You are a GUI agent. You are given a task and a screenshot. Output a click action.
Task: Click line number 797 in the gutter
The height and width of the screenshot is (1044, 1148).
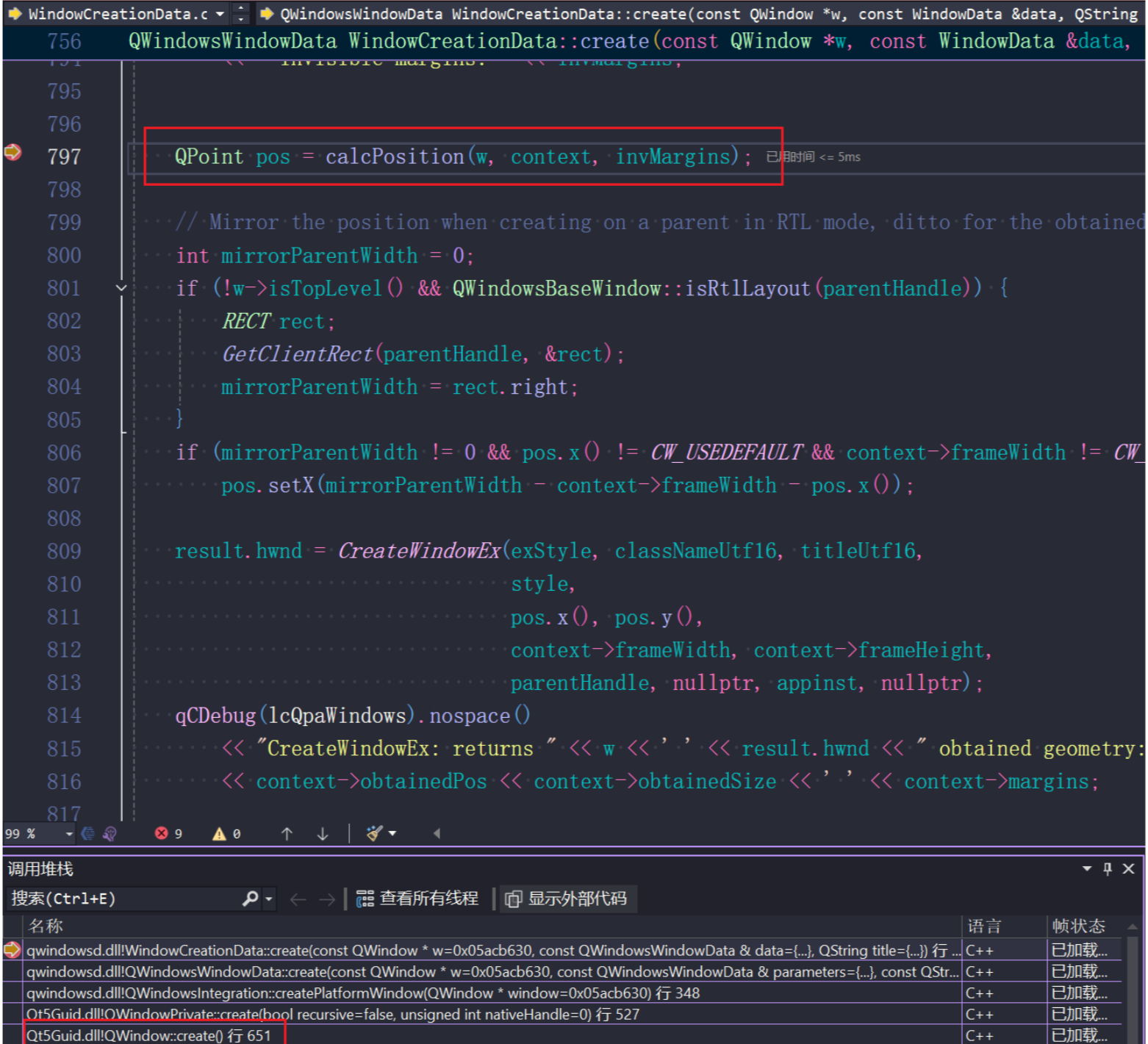click(x=64, y=156)
